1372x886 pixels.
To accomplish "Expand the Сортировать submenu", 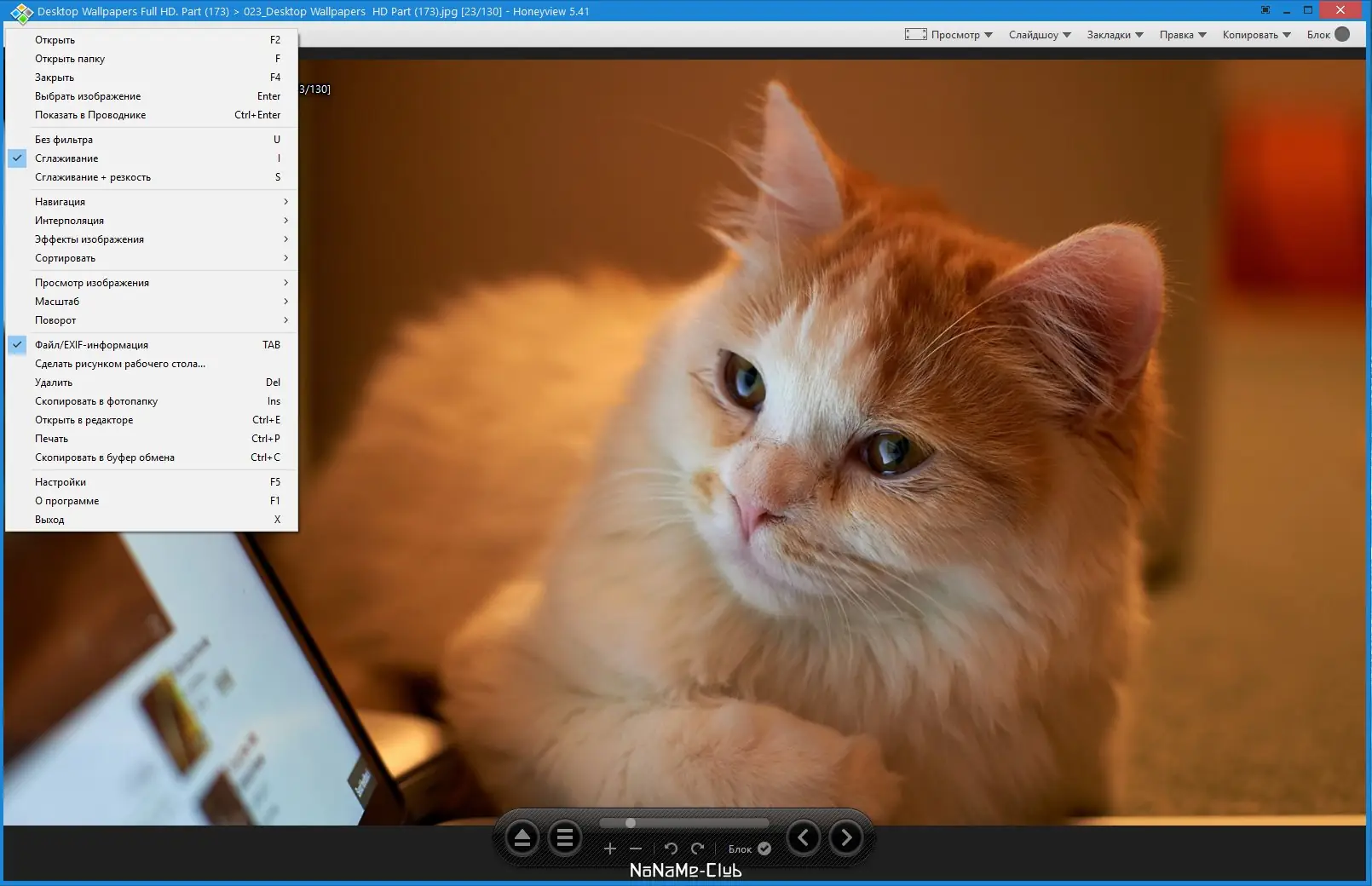I will tap(152, 258).
